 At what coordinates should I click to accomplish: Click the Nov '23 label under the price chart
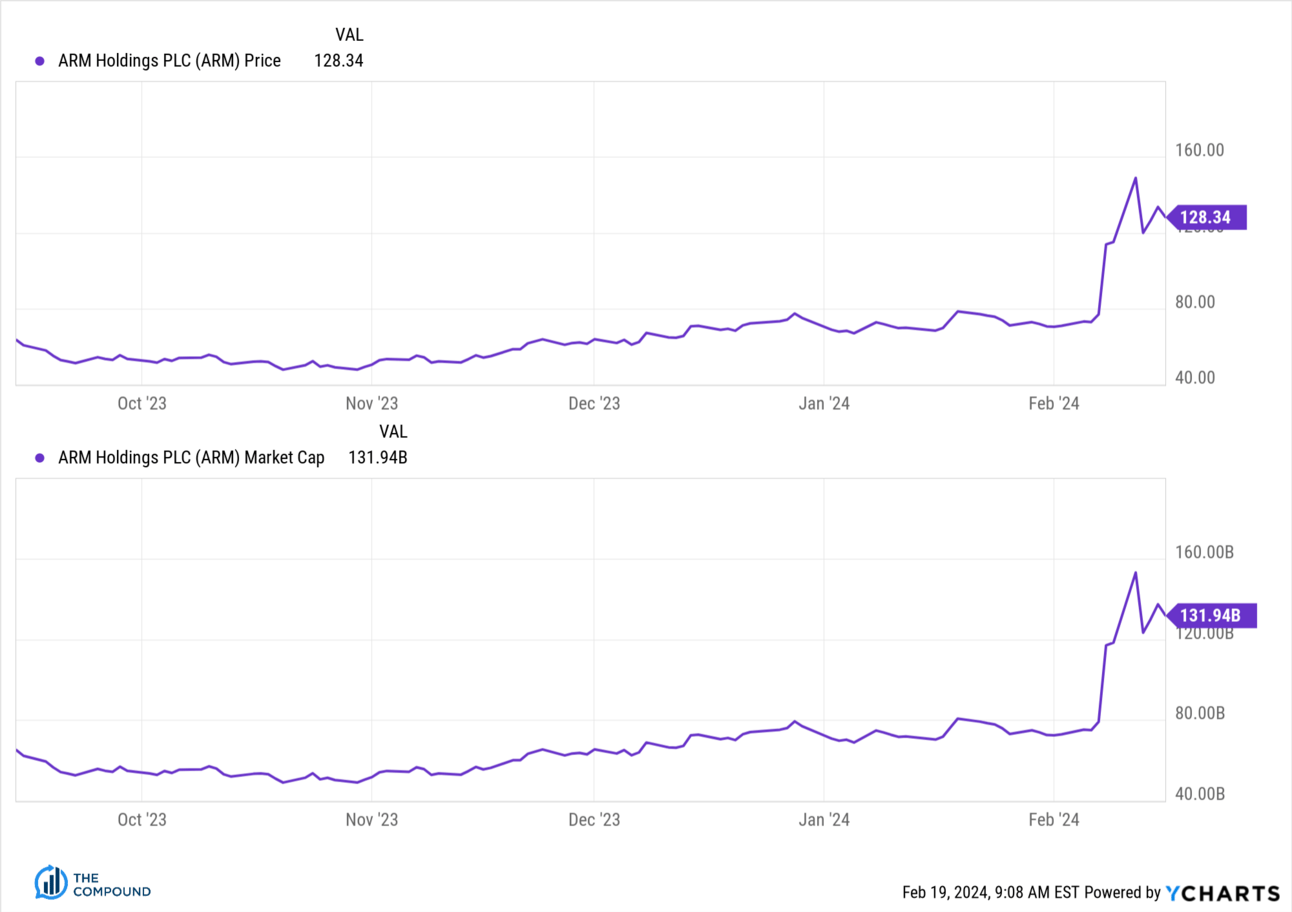coord(372,403)
